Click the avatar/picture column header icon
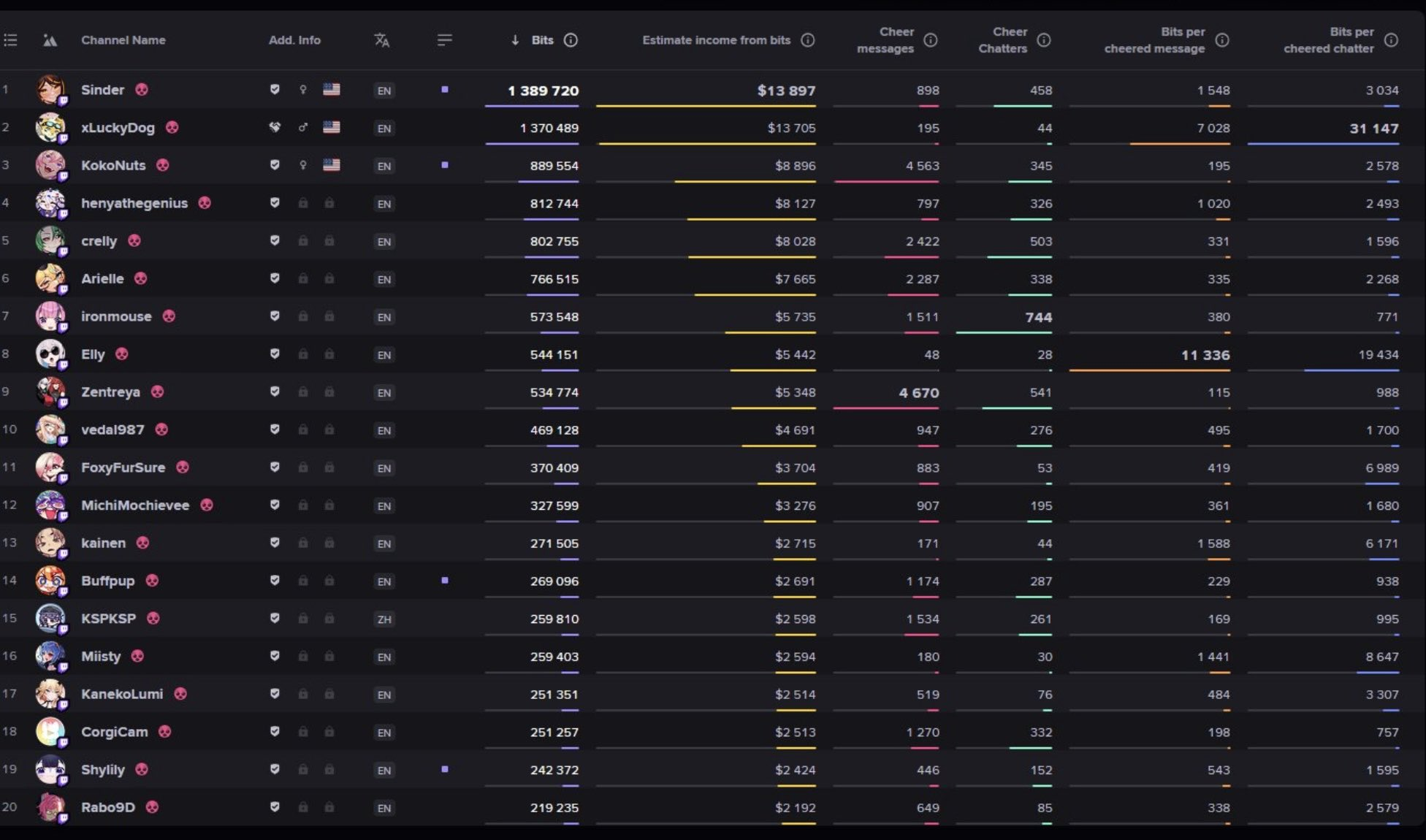 pos(50,40)
